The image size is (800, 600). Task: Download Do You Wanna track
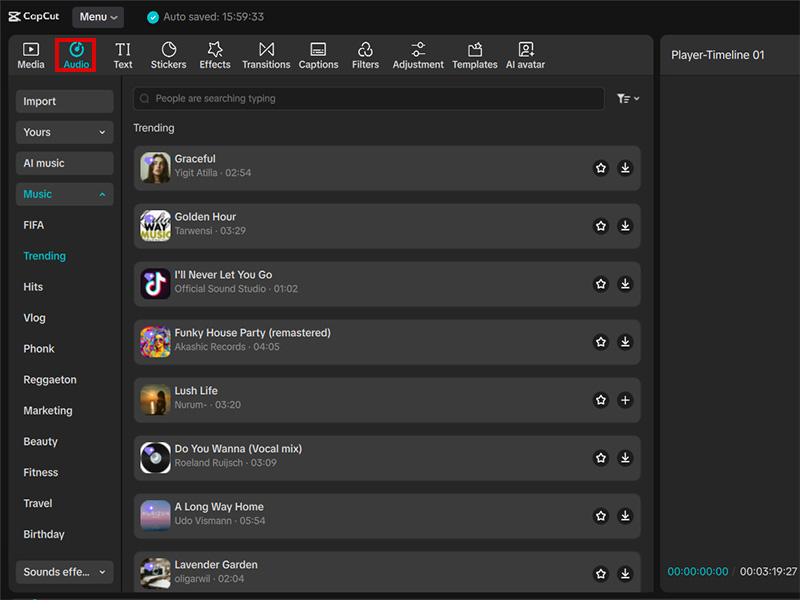point(625,458)
